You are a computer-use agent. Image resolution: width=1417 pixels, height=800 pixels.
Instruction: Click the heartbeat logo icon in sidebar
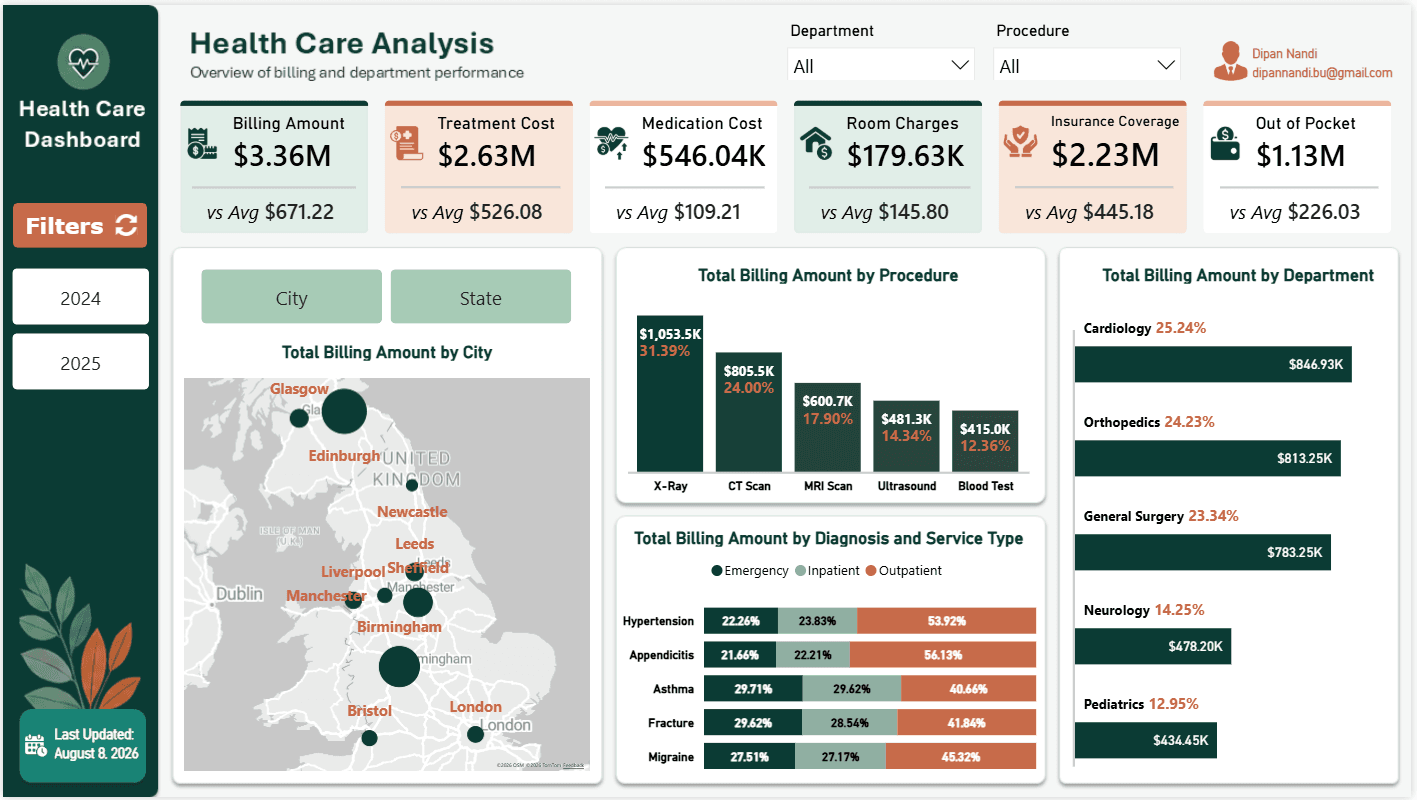tap(82, 60)
